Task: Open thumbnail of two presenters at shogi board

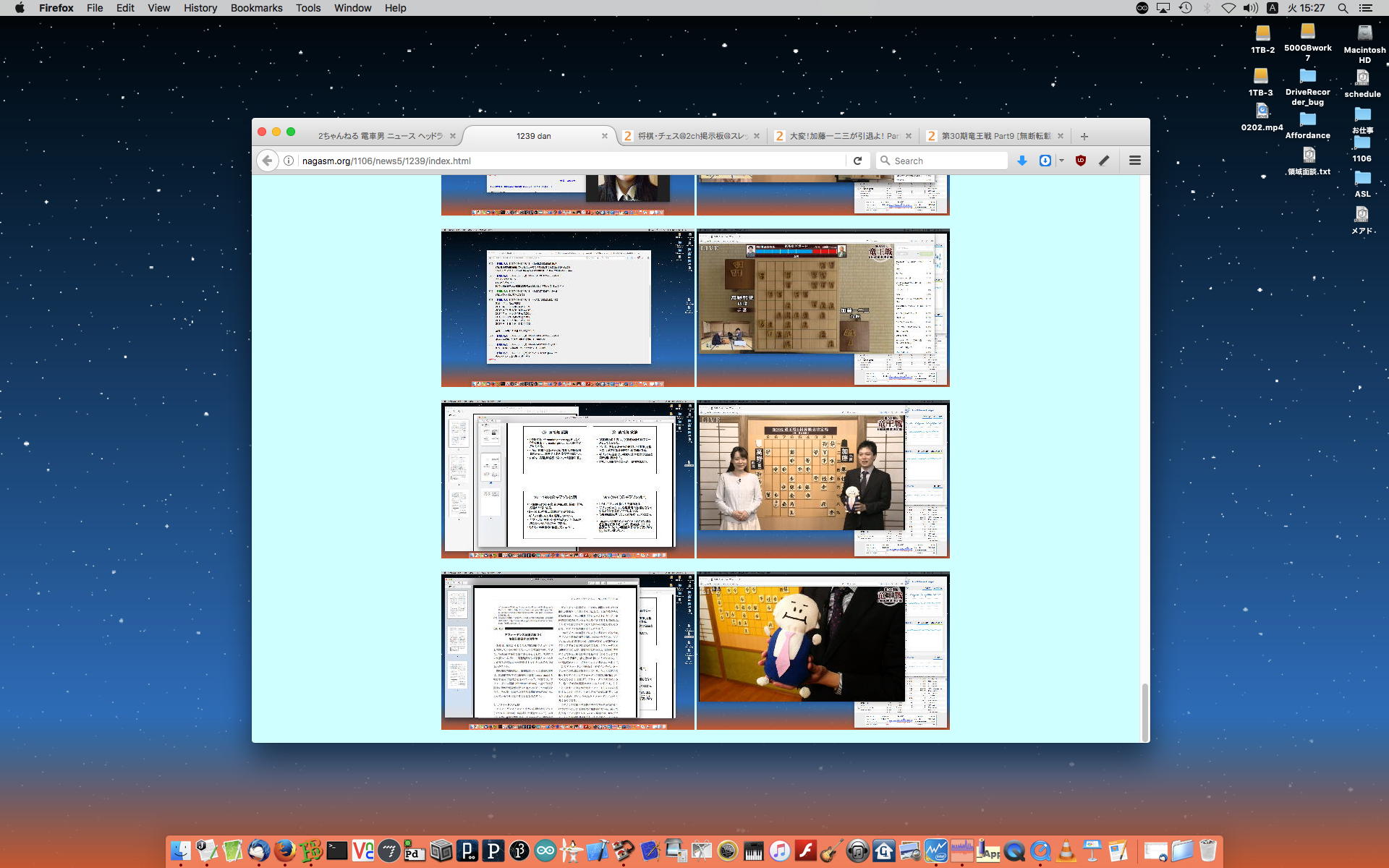Action: 823,479
